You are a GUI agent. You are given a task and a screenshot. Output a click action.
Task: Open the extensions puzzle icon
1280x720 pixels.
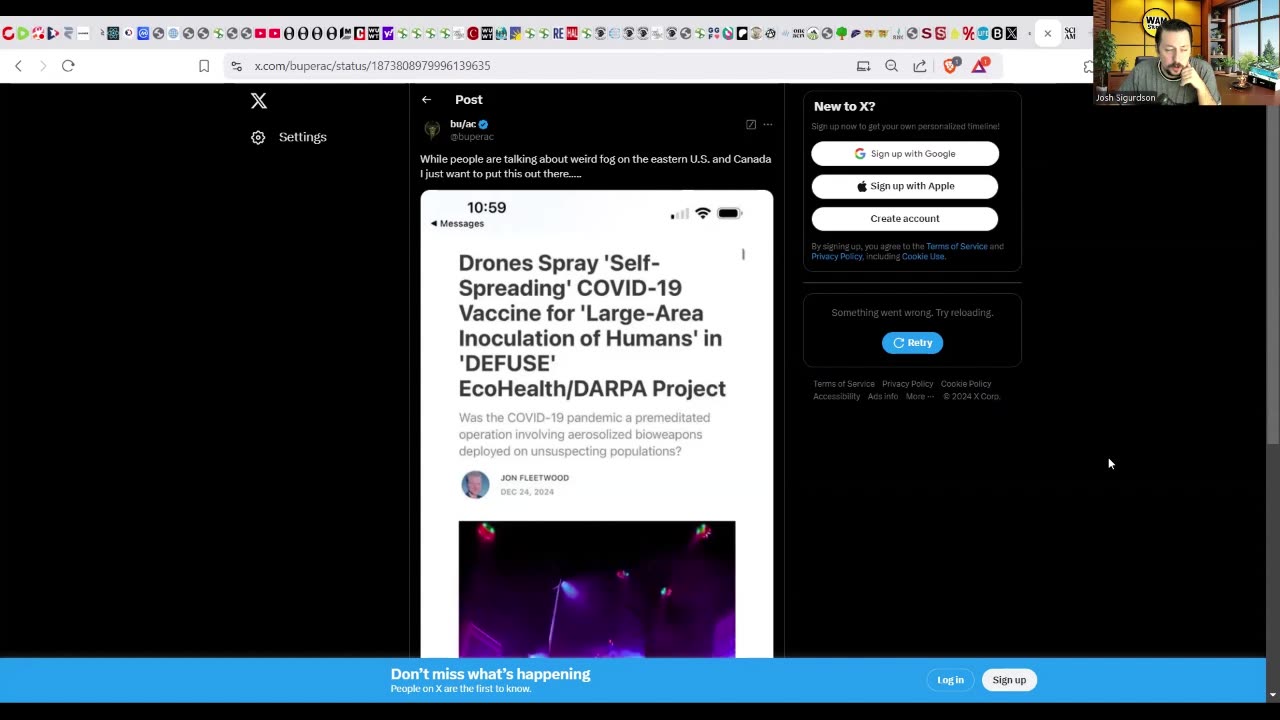coord(1088,67)
